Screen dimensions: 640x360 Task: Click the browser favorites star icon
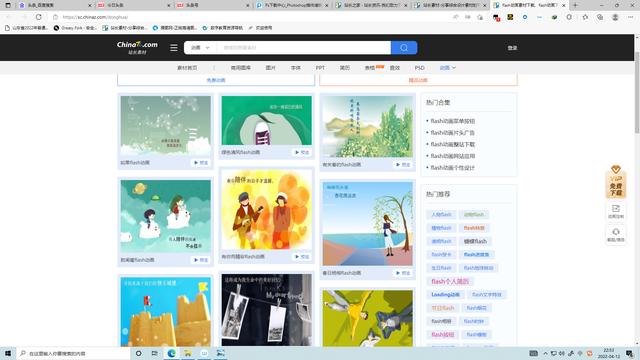[585, 17]
